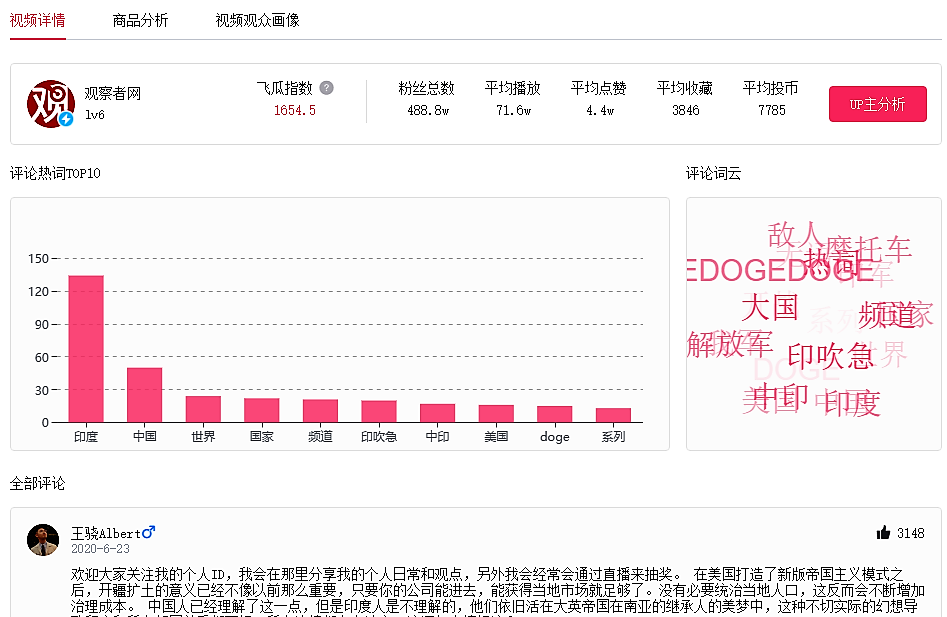Click the 平均投币 value 7785
The height and width of the screenshot is (617, 947).
coord(771,110)
